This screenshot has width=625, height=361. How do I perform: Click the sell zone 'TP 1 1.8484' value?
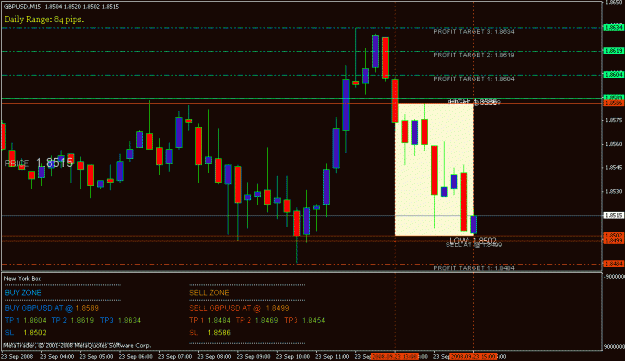(210, 320)
